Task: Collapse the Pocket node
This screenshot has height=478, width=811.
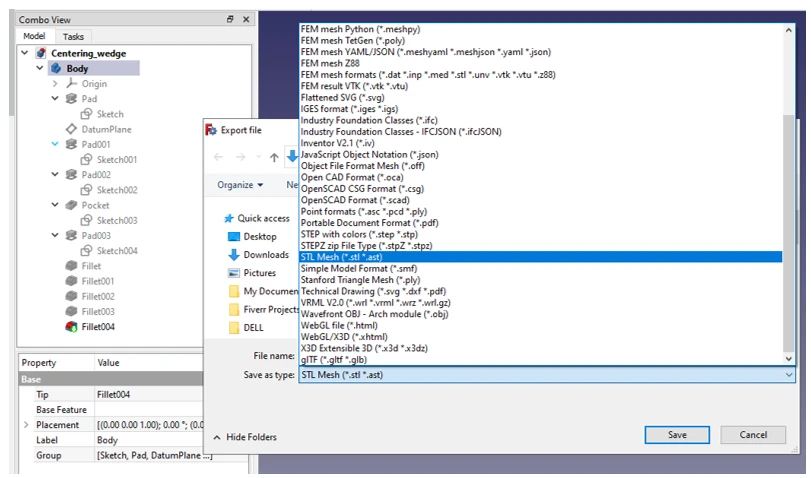Action: click(x=55, y=205)
